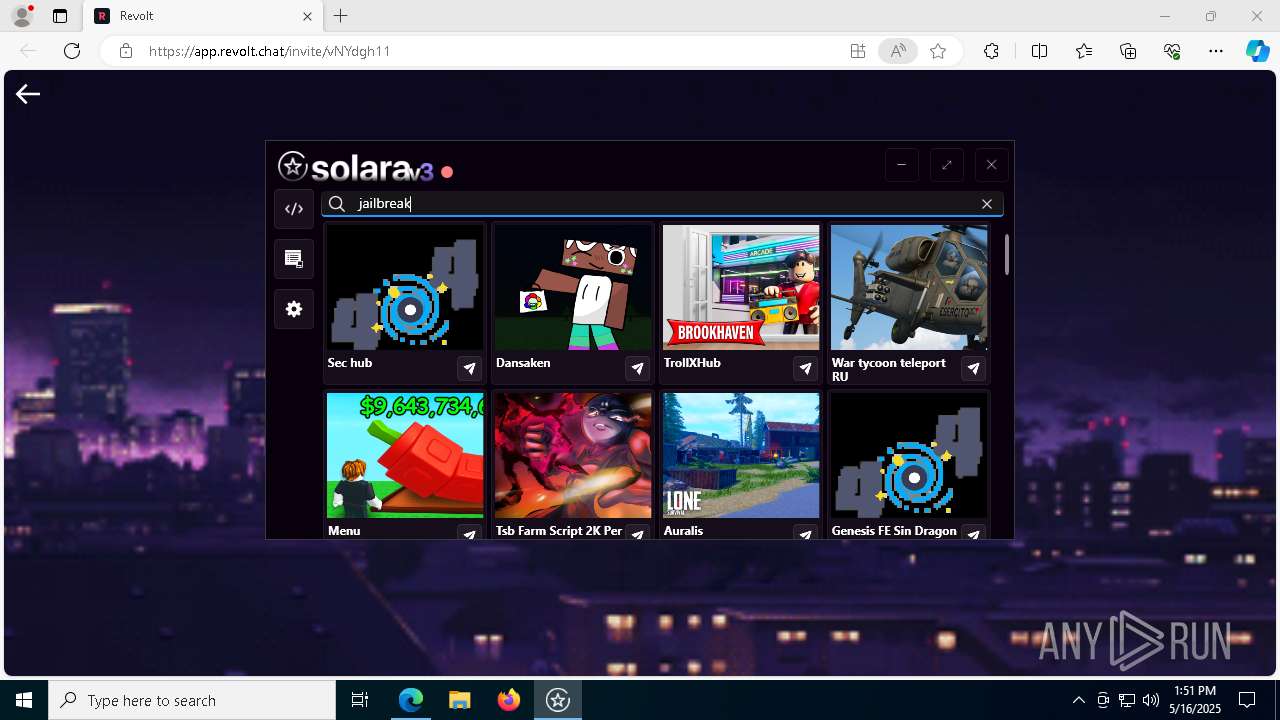This screenshot has height=720, width=1280.
Task: Clear the jailbreak search text
Action: (x=987, y=204)
